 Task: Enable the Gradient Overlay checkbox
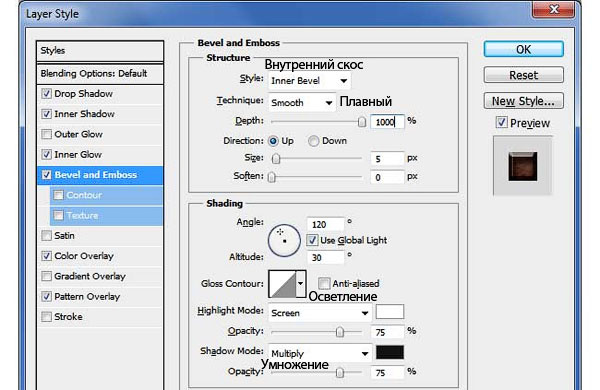pyautogui.click(x=46, y=276)
